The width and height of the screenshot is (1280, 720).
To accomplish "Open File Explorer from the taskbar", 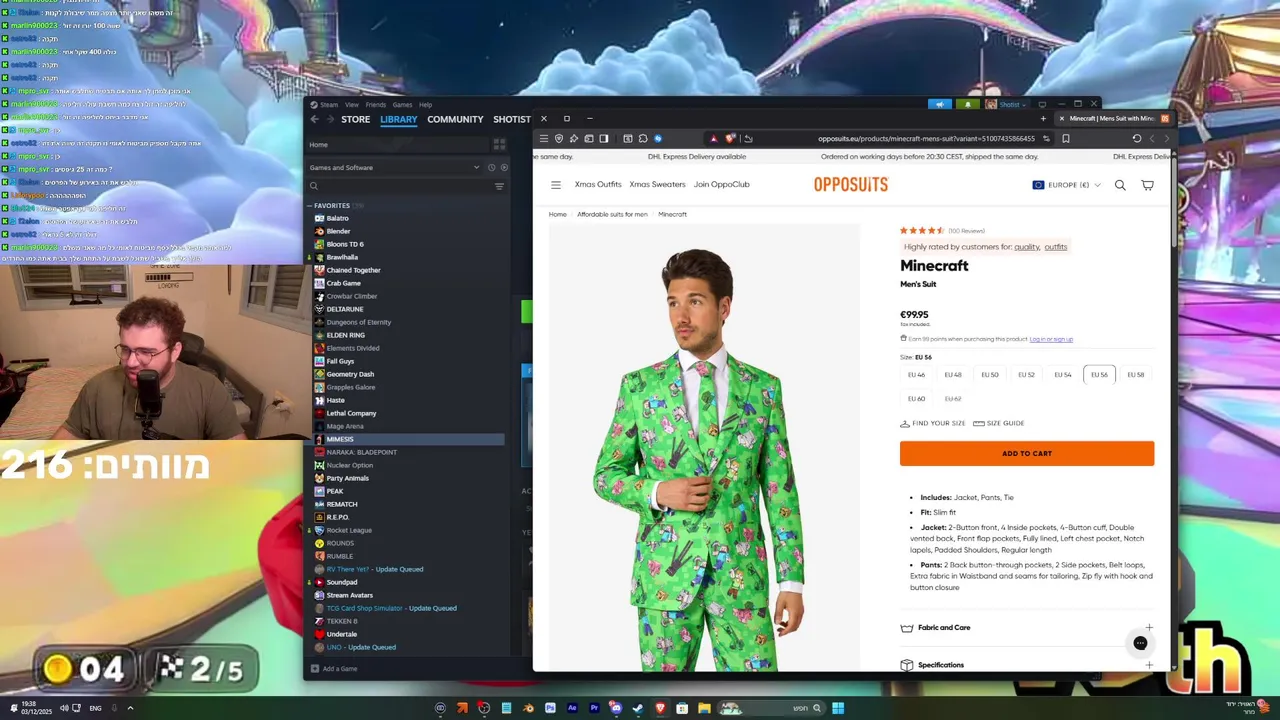I will tap(704, 708).
